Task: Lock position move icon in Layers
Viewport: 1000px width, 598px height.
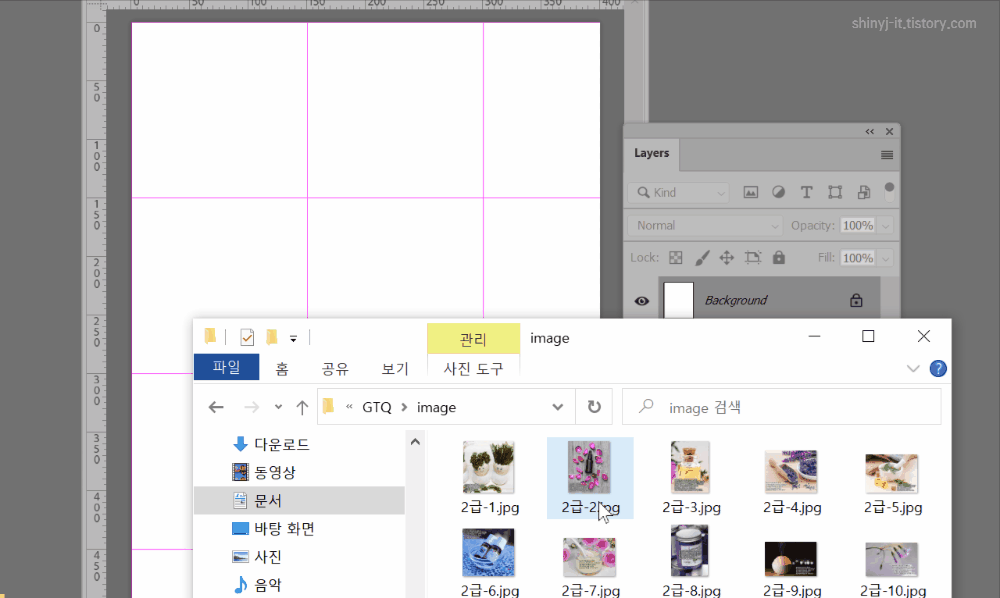Action: pos(726,258)
